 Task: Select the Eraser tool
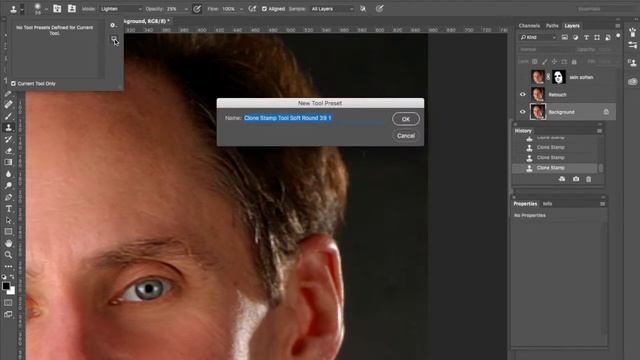(8, 151)
